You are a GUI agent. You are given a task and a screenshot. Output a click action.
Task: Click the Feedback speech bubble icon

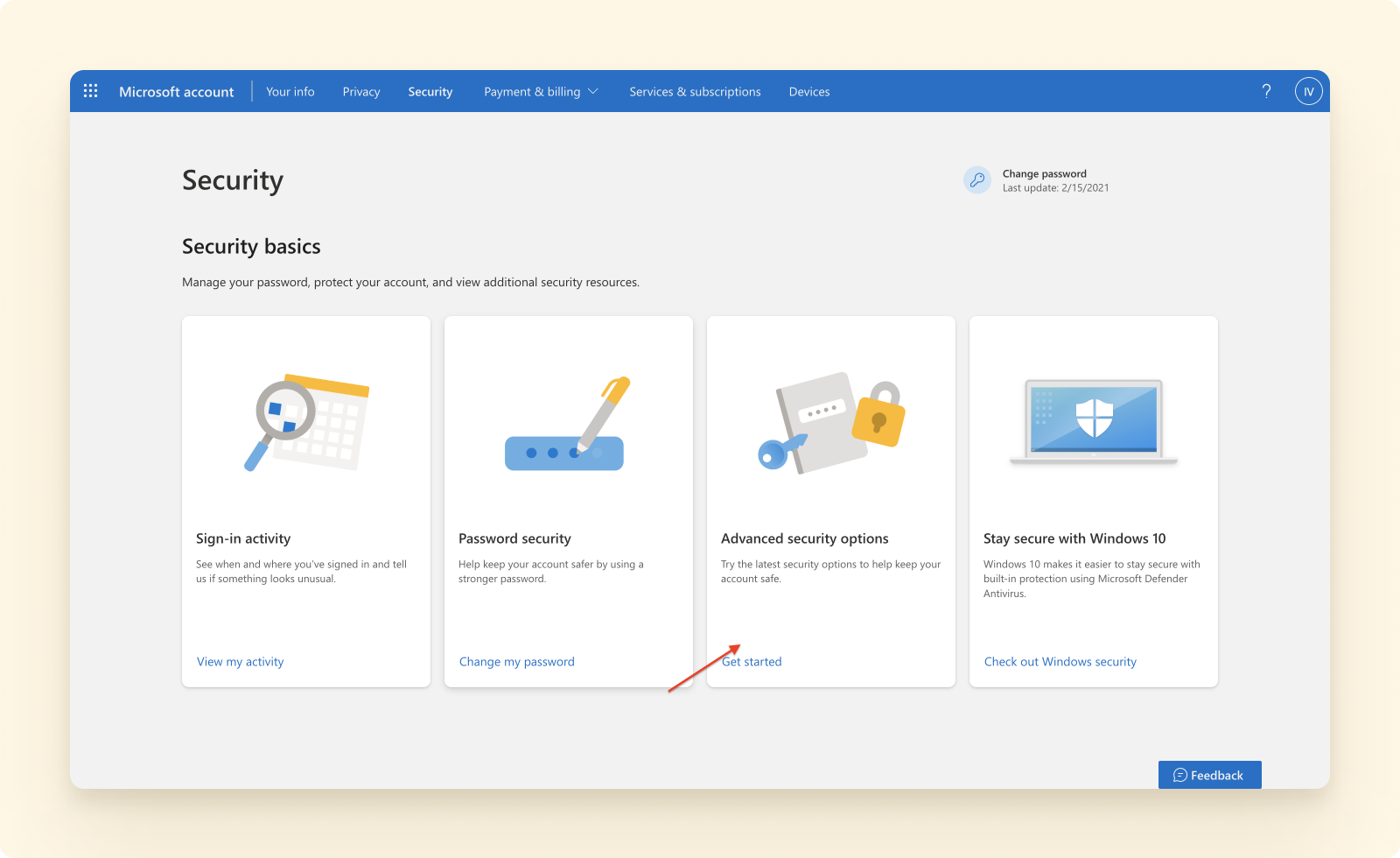click(1180, 775)
